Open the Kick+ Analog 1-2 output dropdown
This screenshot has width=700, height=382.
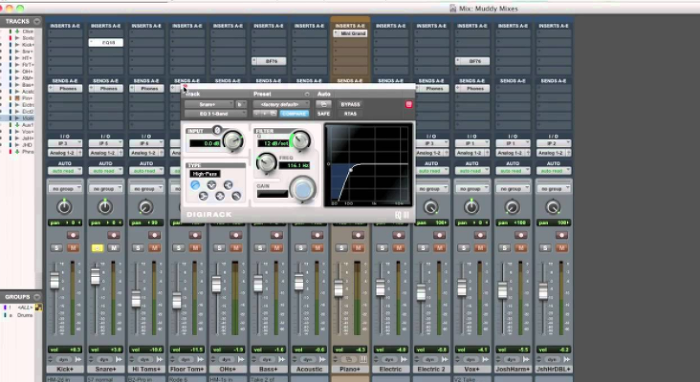(x=65, y=153)
